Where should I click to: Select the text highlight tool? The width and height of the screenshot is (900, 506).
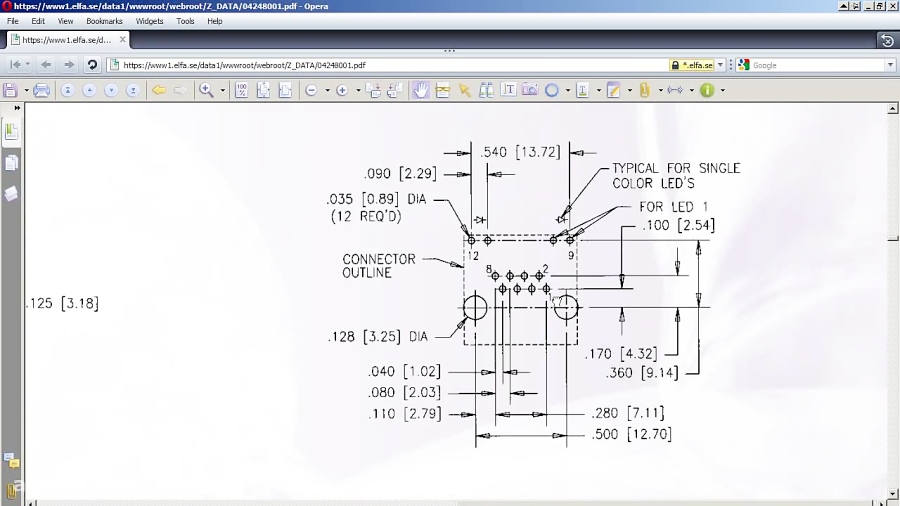tap(583, 90)
